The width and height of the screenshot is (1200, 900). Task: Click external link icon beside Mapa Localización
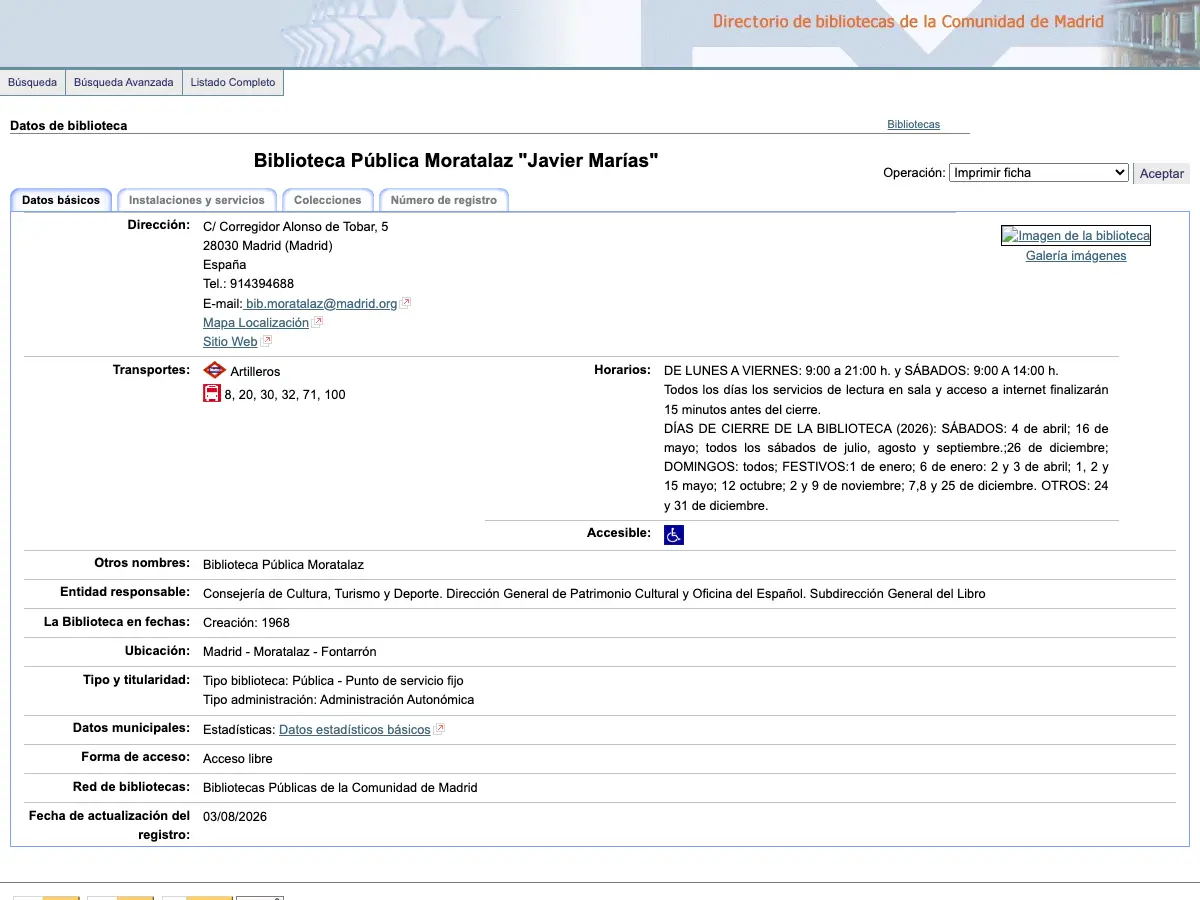click(318, 323)
